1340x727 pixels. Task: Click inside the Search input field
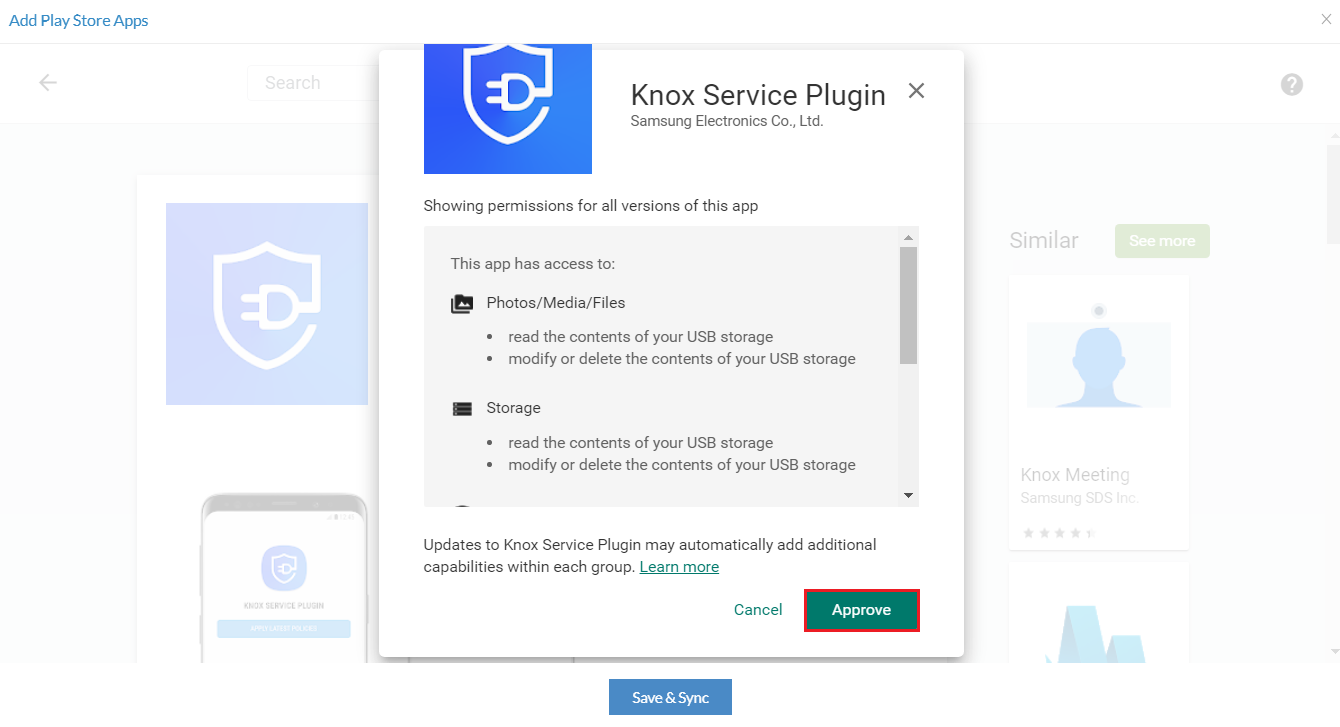[x=320, y=83]
